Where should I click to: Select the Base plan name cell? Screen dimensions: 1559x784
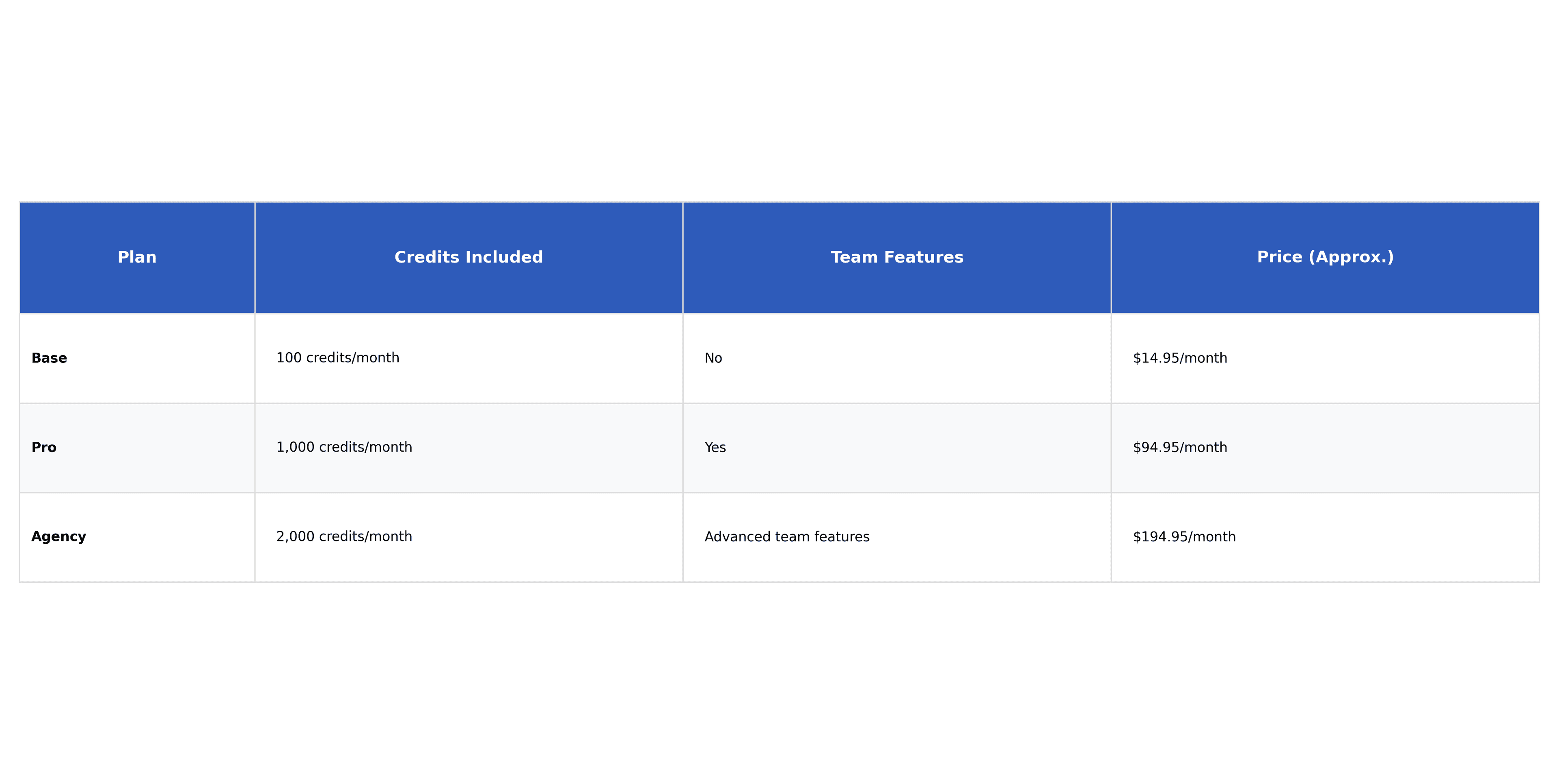pos(50,358)
